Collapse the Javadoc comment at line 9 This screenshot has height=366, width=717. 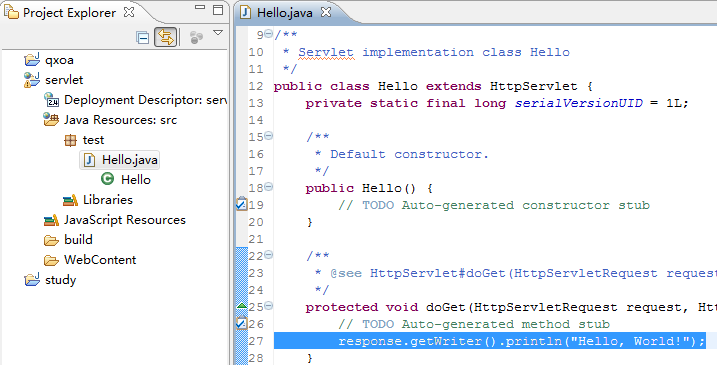[x=268, y=33]
